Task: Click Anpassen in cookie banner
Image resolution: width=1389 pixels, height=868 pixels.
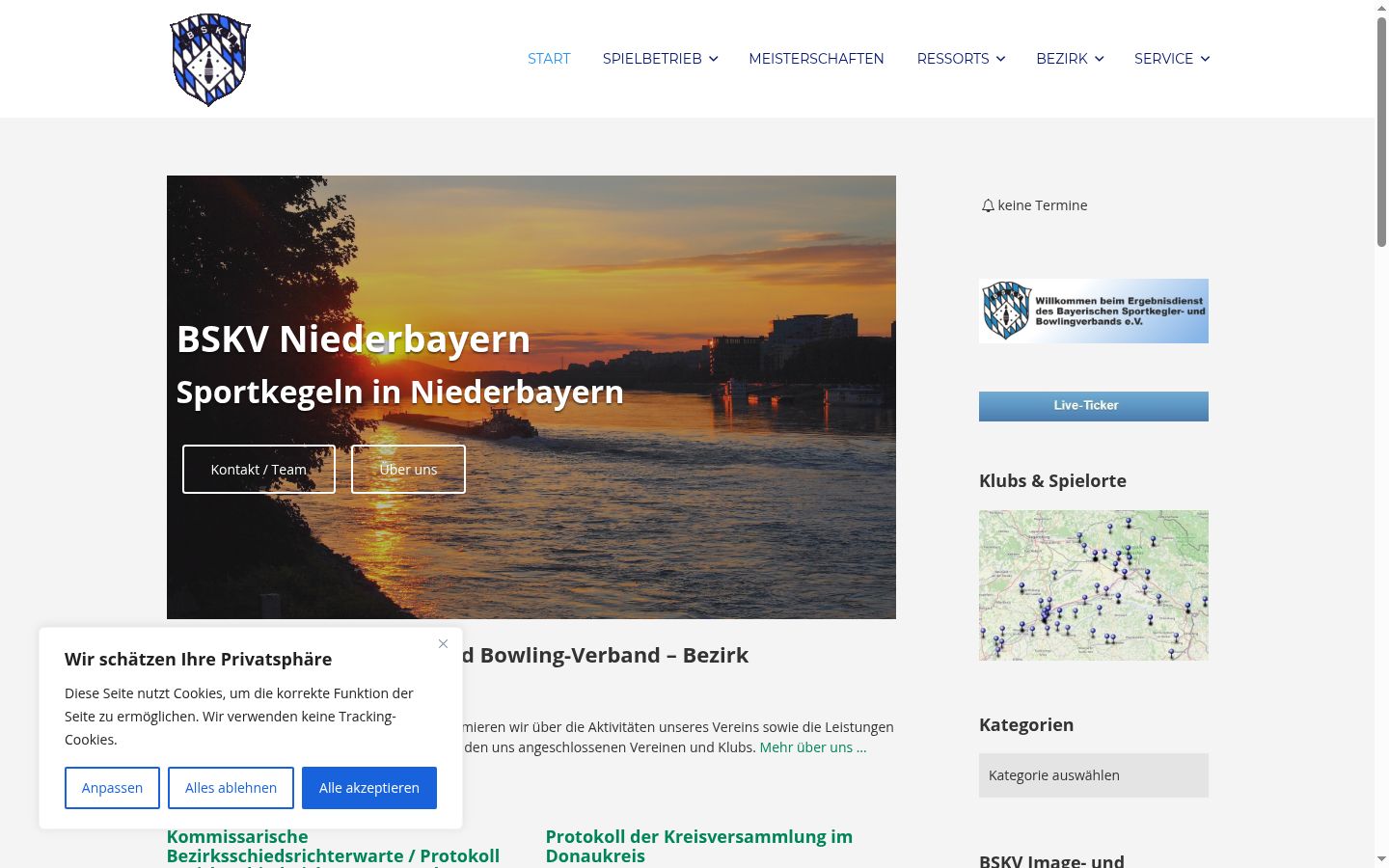Action: (x=112, y=788)
